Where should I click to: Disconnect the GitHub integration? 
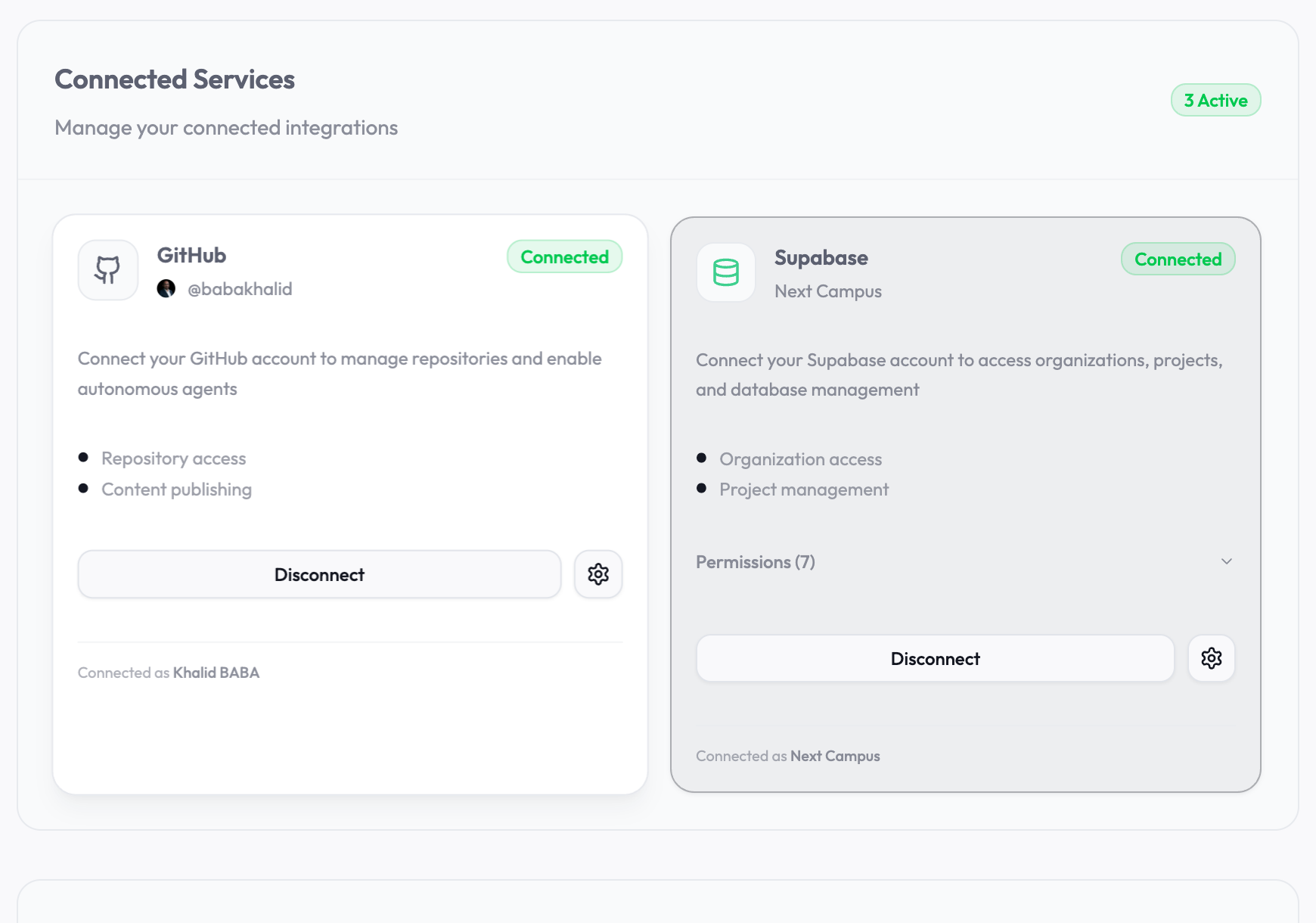(x=319, y=574)
